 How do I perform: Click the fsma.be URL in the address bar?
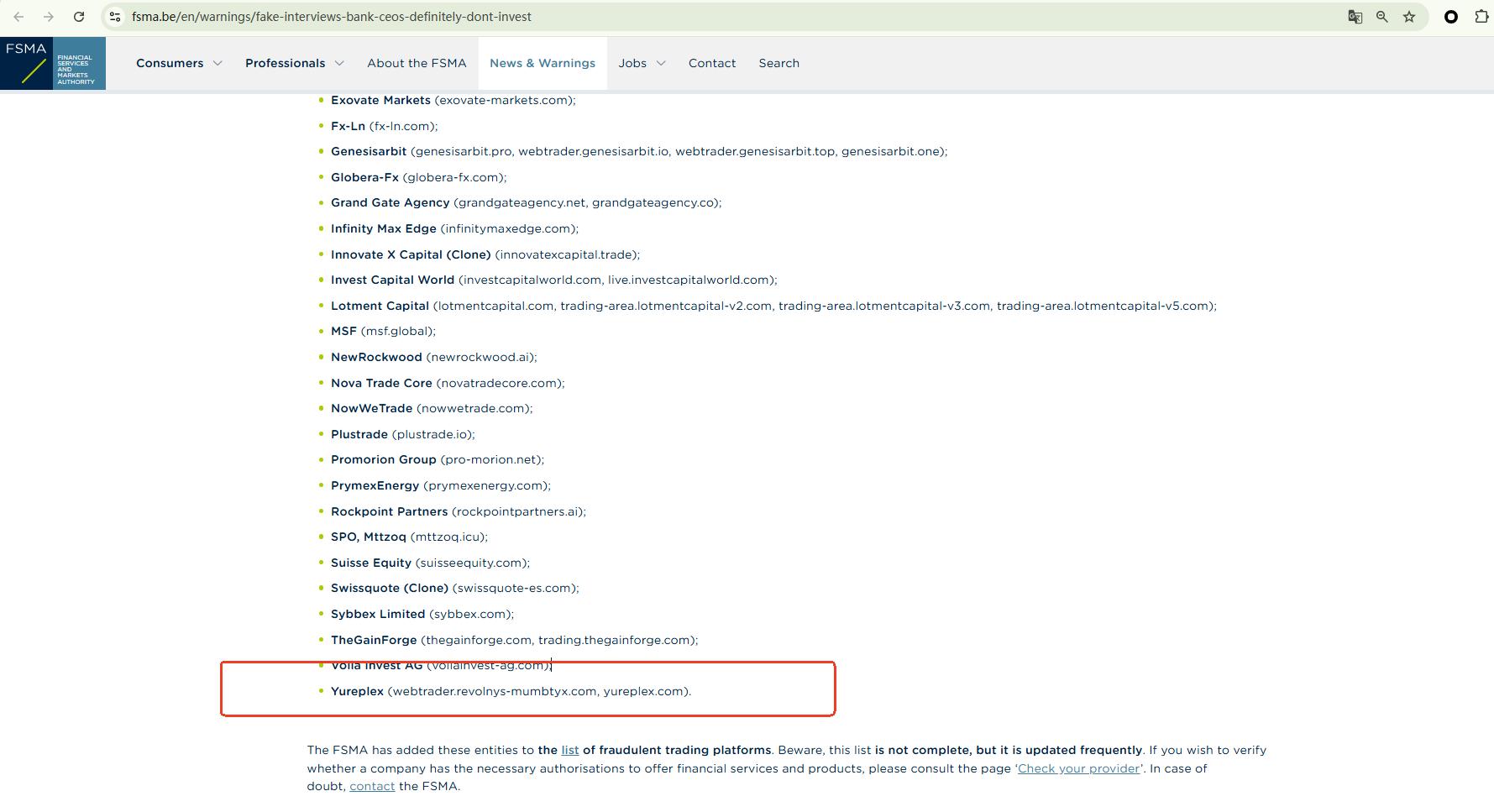(332, 17)
